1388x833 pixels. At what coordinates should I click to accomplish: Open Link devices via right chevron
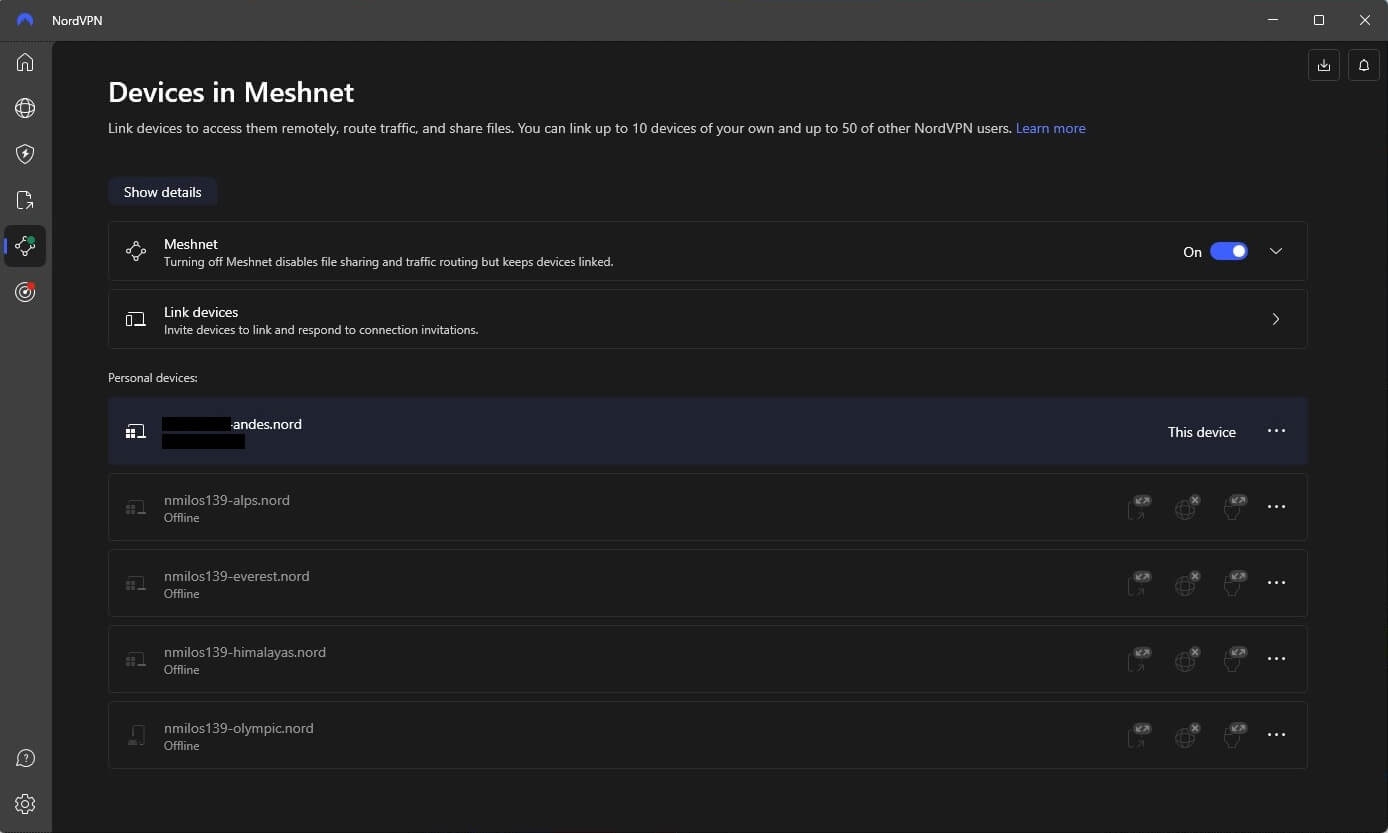tap(1276, 319)
